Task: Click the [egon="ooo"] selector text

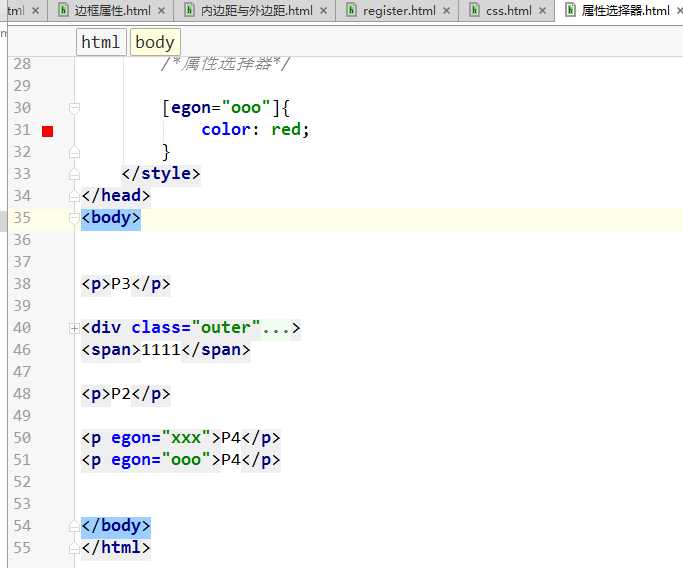Action: click(x=220, y=108)
